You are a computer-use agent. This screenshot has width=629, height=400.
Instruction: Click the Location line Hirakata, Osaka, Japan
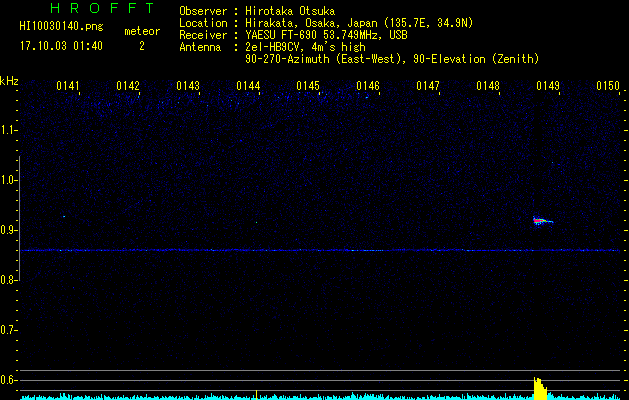point(326,23)
